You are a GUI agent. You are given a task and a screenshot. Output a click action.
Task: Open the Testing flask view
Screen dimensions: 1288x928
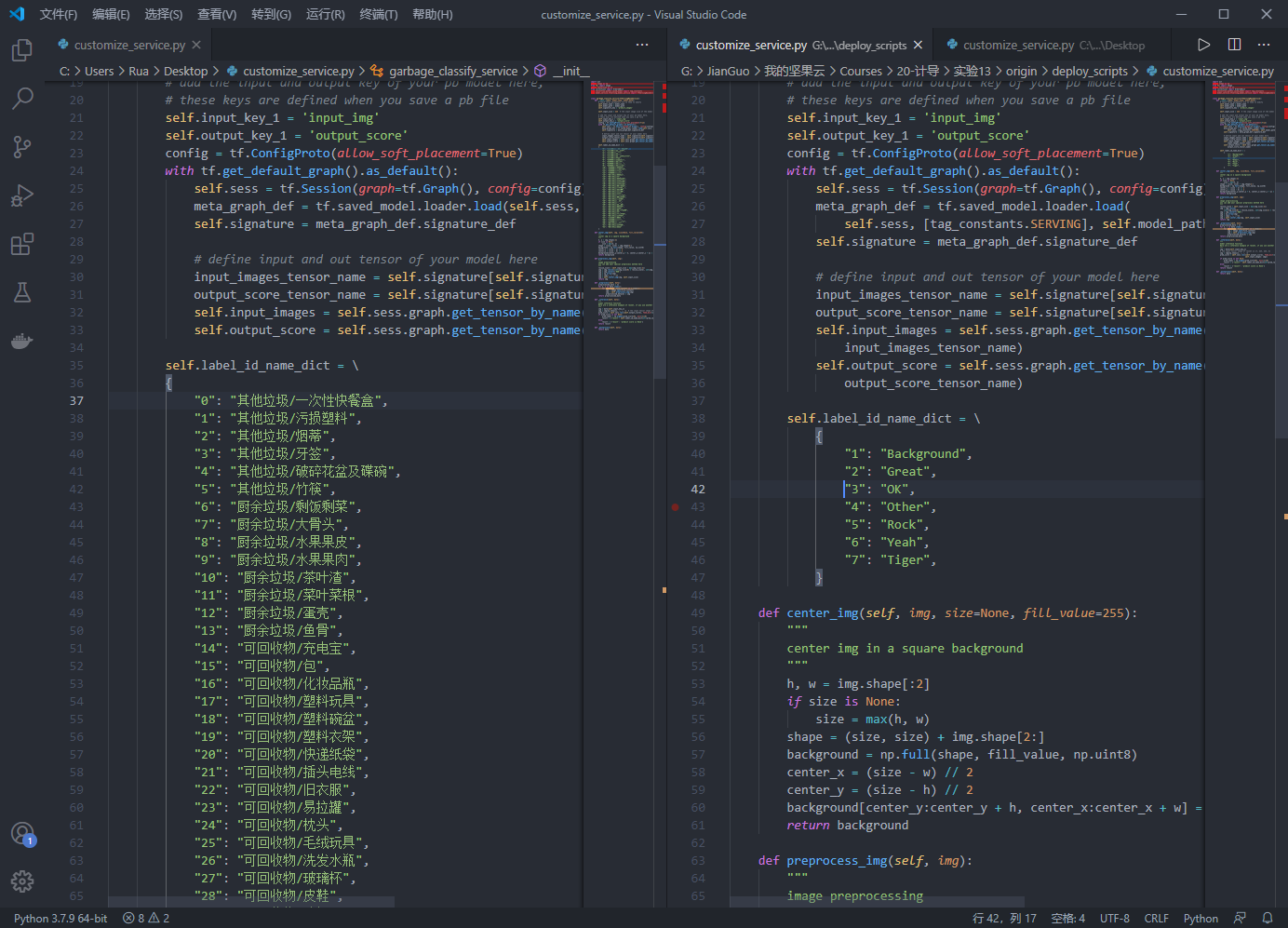tap(22, 292)
